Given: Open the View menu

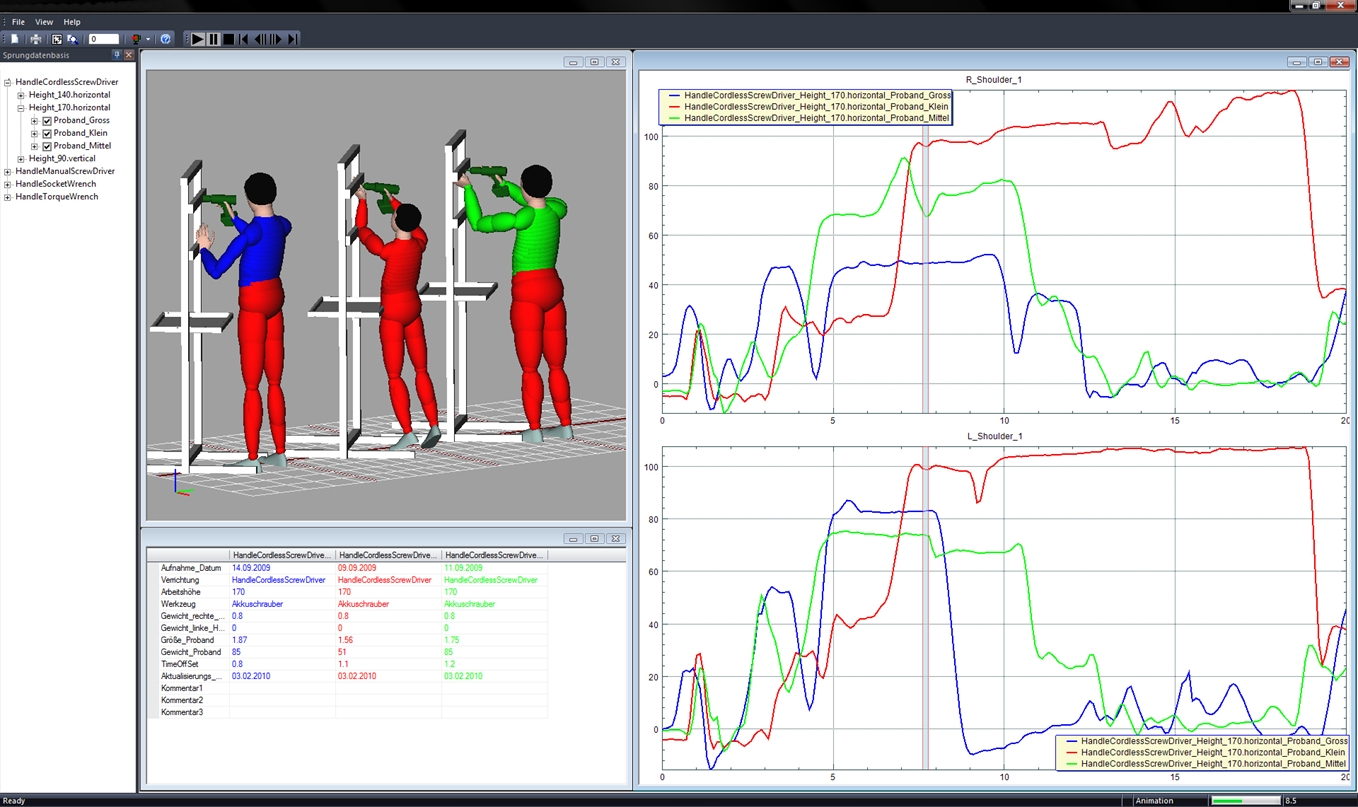Looking at the screenshot, I should 44,22.
